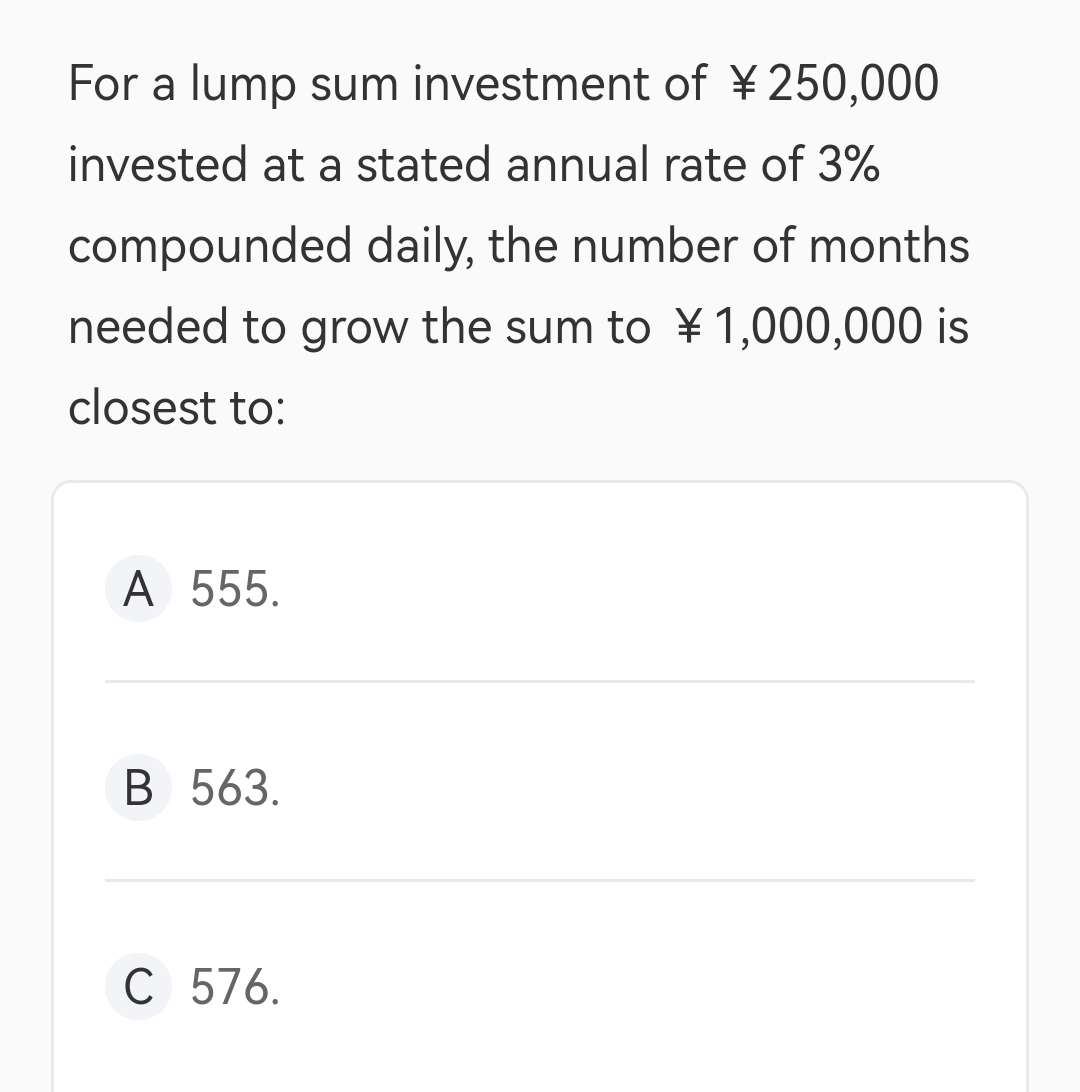Choose the answer text "555."

235,589
